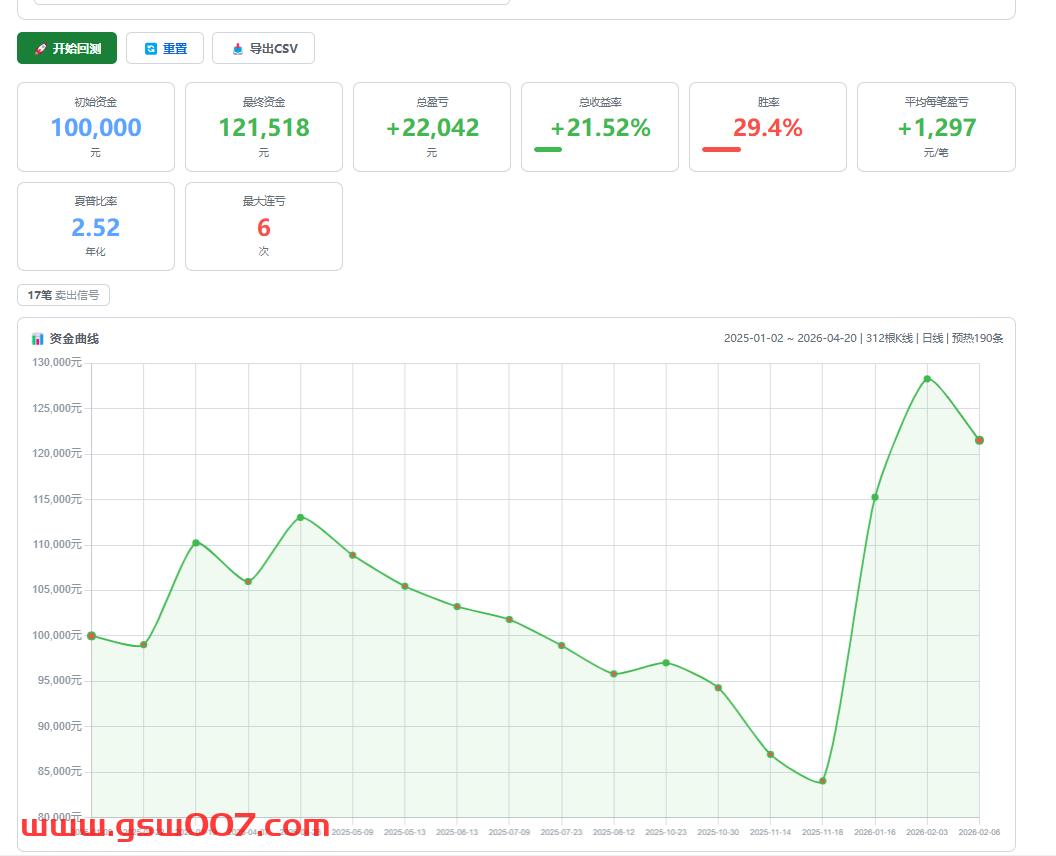This screenshot has width=1056, height=856.
Task: Click the 17笔 卖出信号 badge
Action: coord(64,295)
